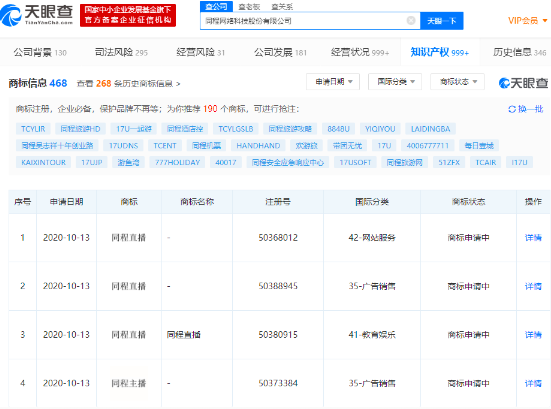551x409 pixels.
Task: Click the red 官方备案企业征信机构 banner
Action: pyautogui.click(x=128, y=15)
